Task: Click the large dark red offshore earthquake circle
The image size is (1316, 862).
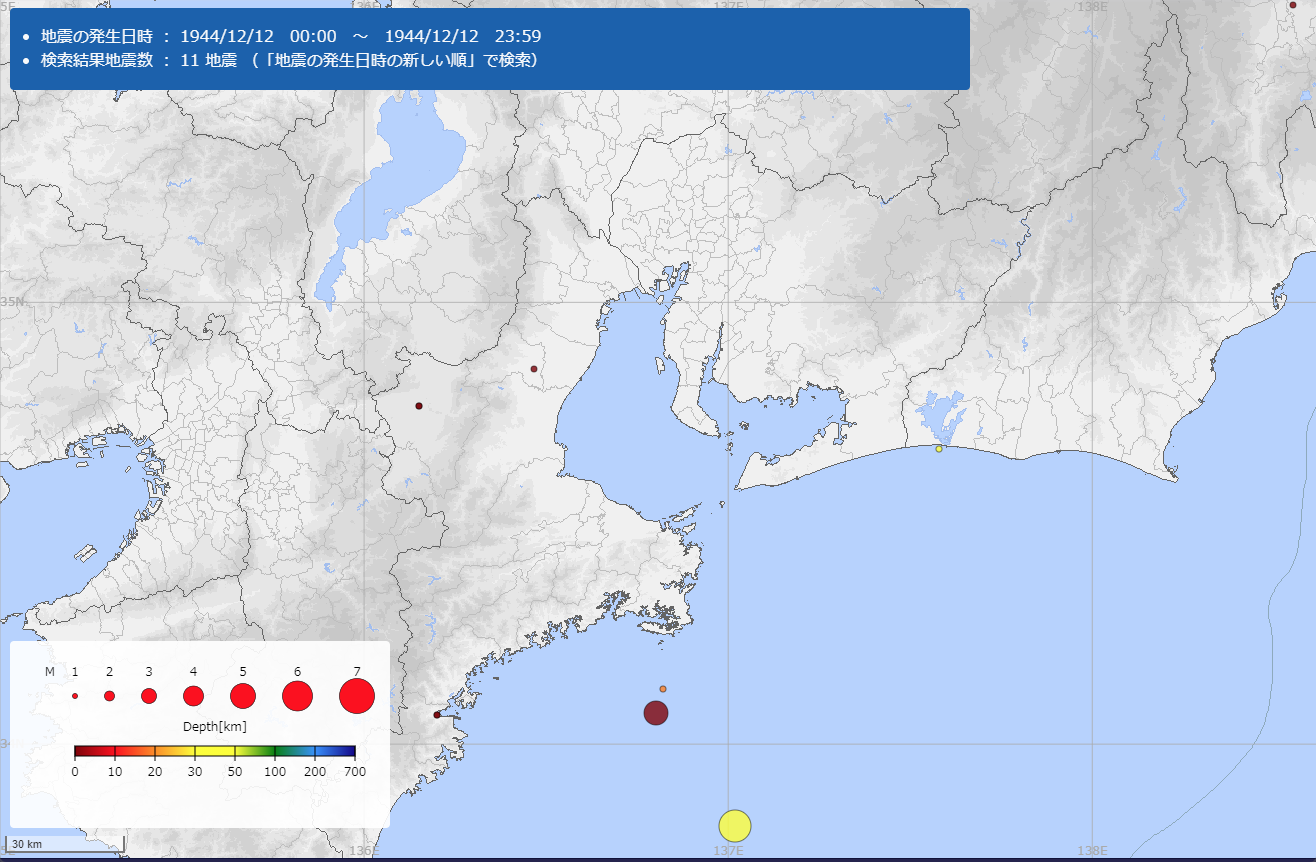Action: 656,713
